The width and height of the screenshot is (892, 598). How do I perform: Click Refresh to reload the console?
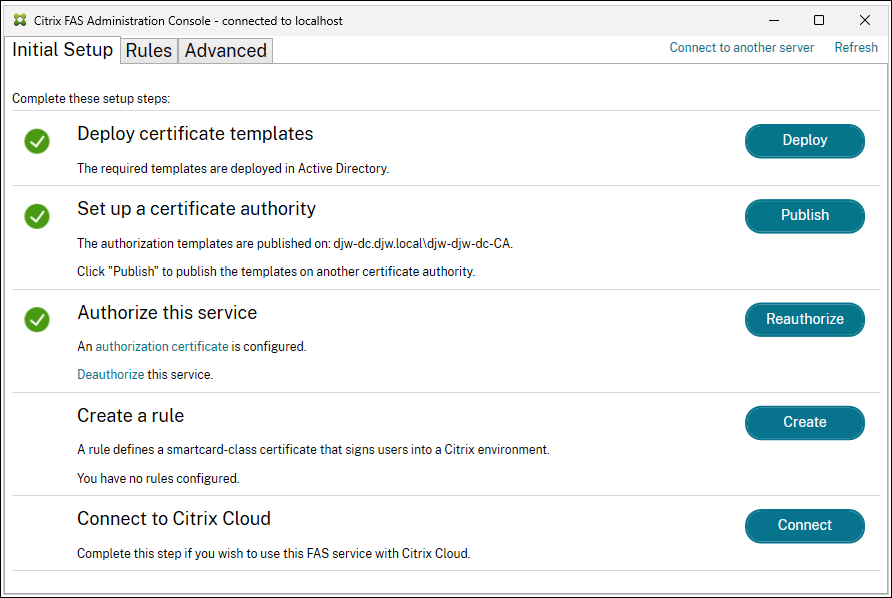pyautogui.click(x=855, y=47)
